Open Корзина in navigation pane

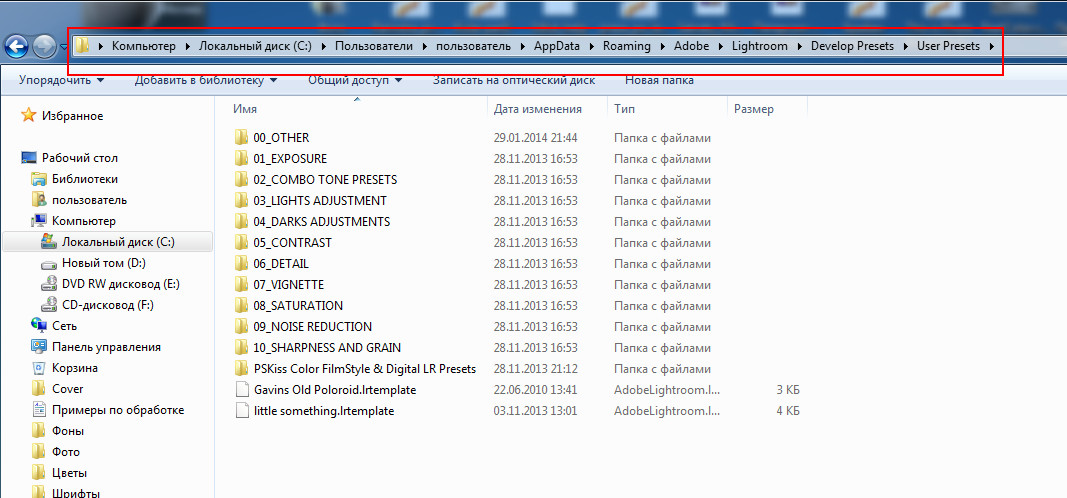[x=75, y=368]
